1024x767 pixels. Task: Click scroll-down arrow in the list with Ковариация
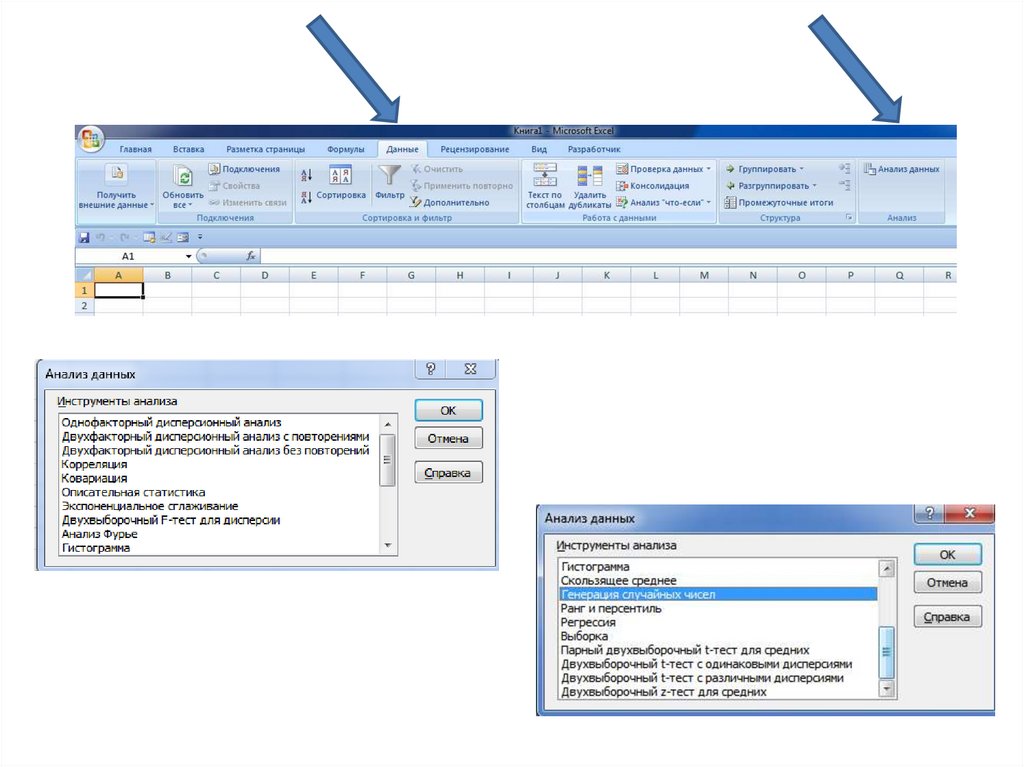coord(388,545)
